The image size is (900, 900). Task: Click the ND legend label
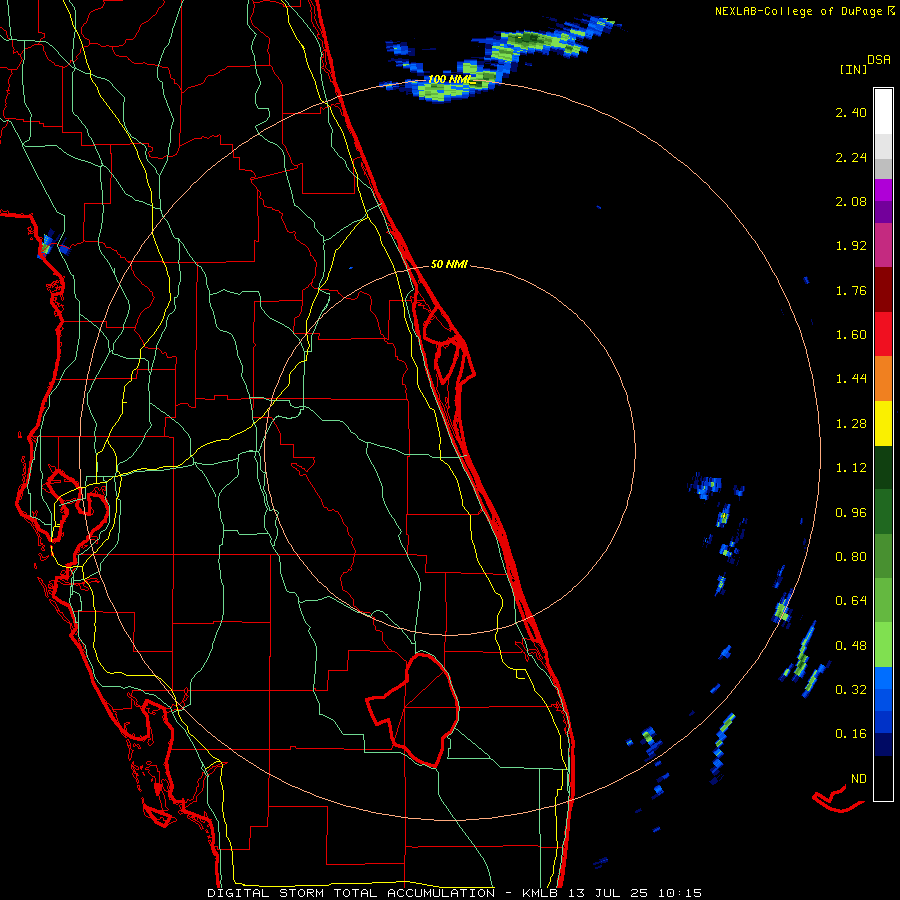point(859,779)
